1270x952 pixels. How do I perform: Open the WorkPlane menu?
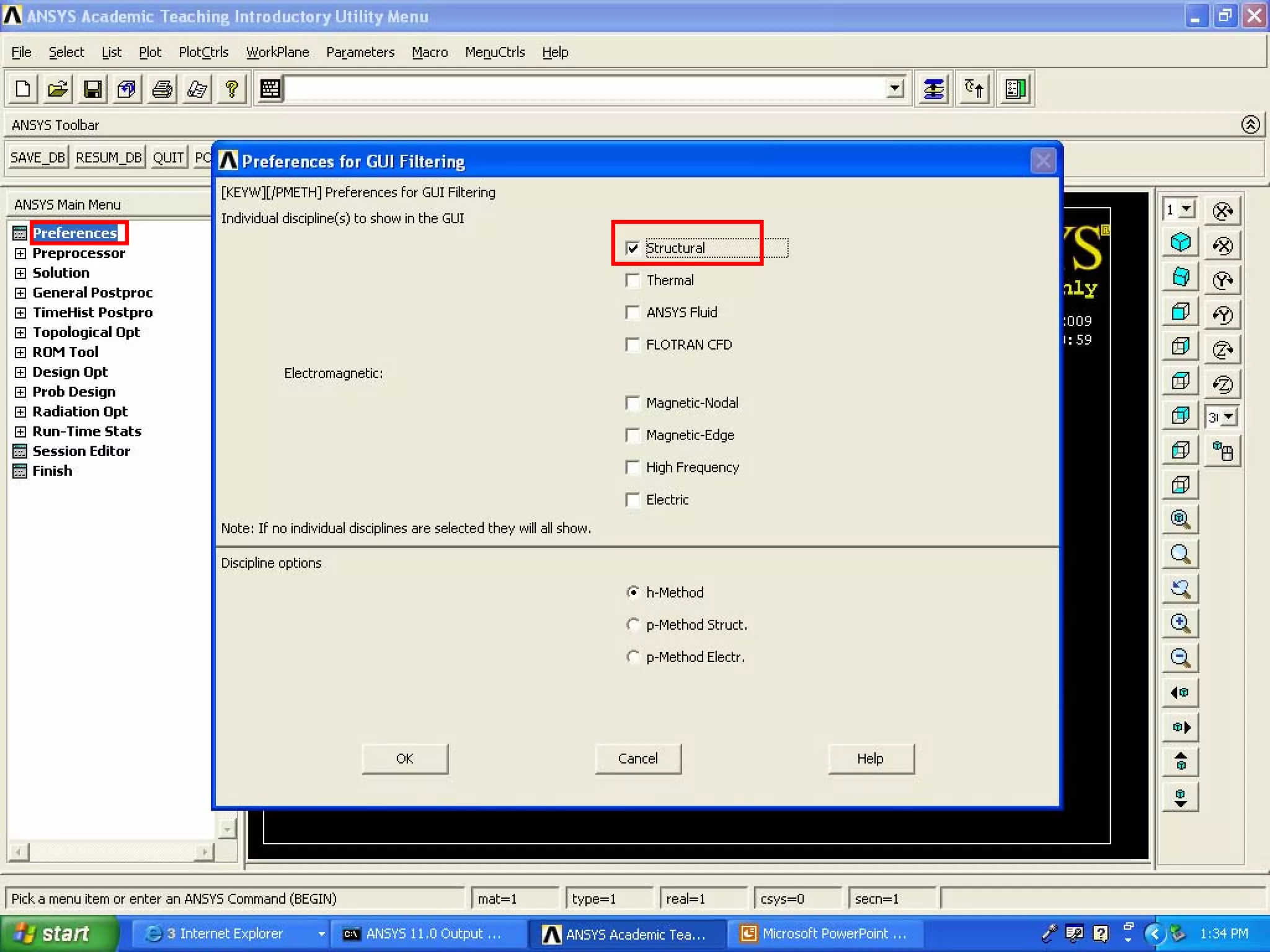click(x=277, y=53)
